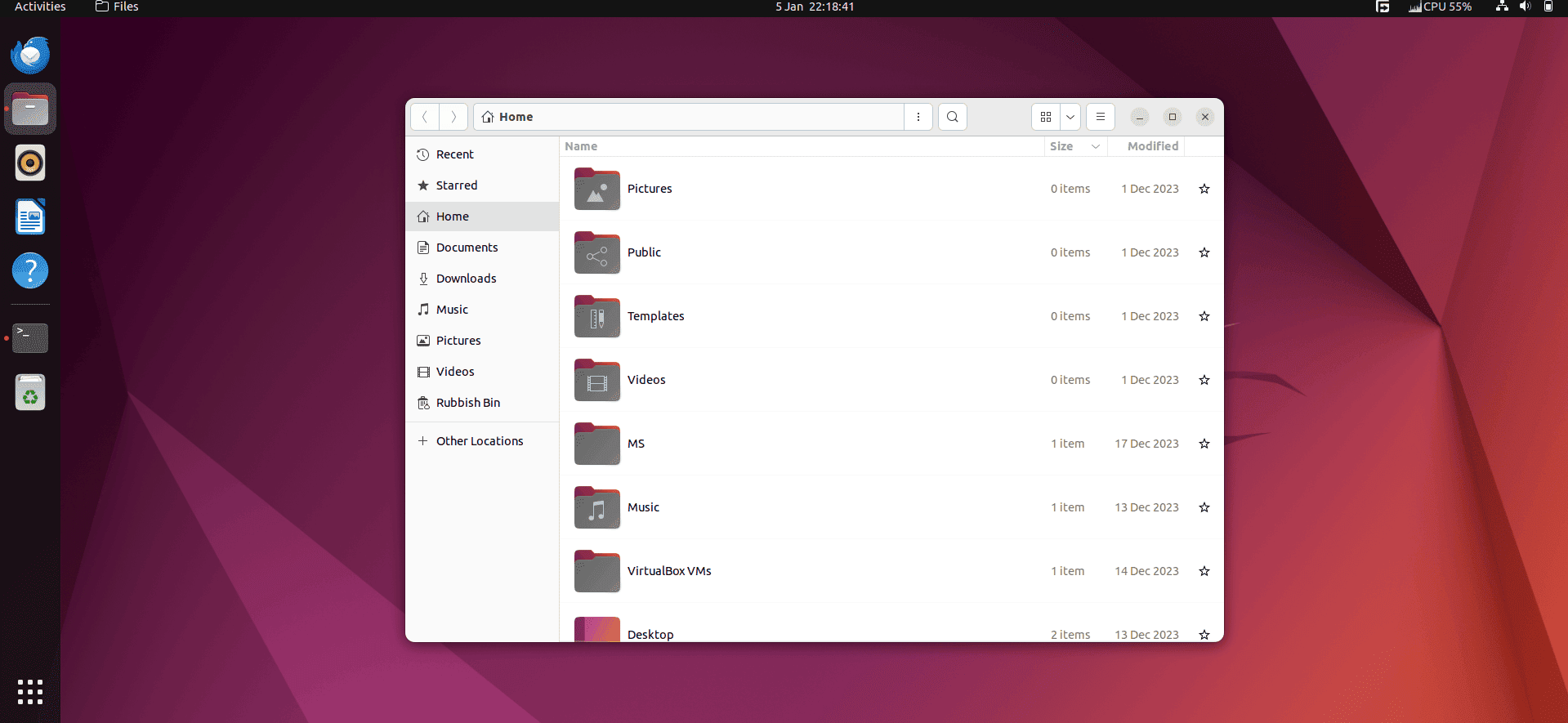Open Downloads in the sidebar
This screenshot has width=1568, height=723.
click(482, 279)
